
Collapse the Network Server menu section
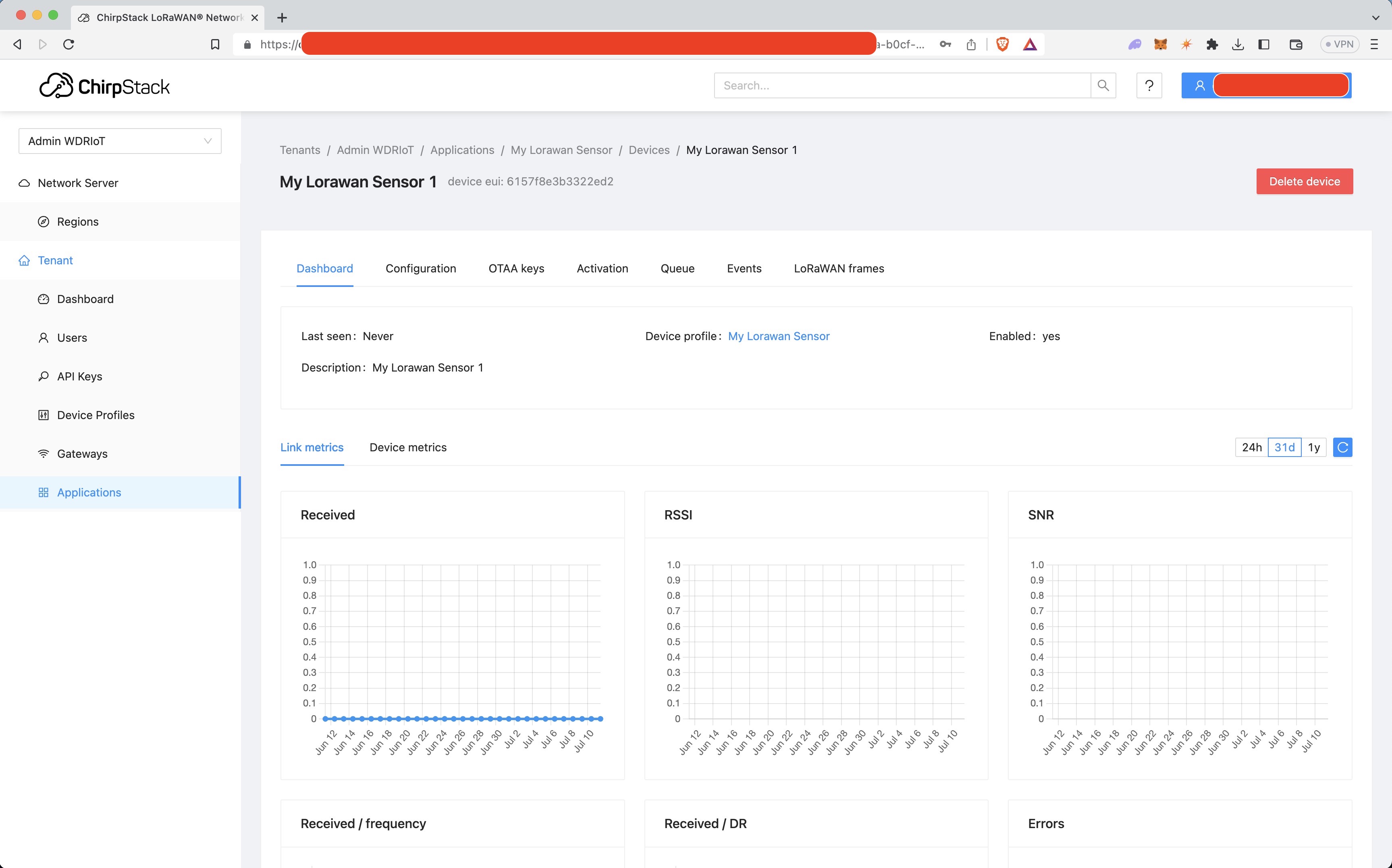click(x=77, y=183)
